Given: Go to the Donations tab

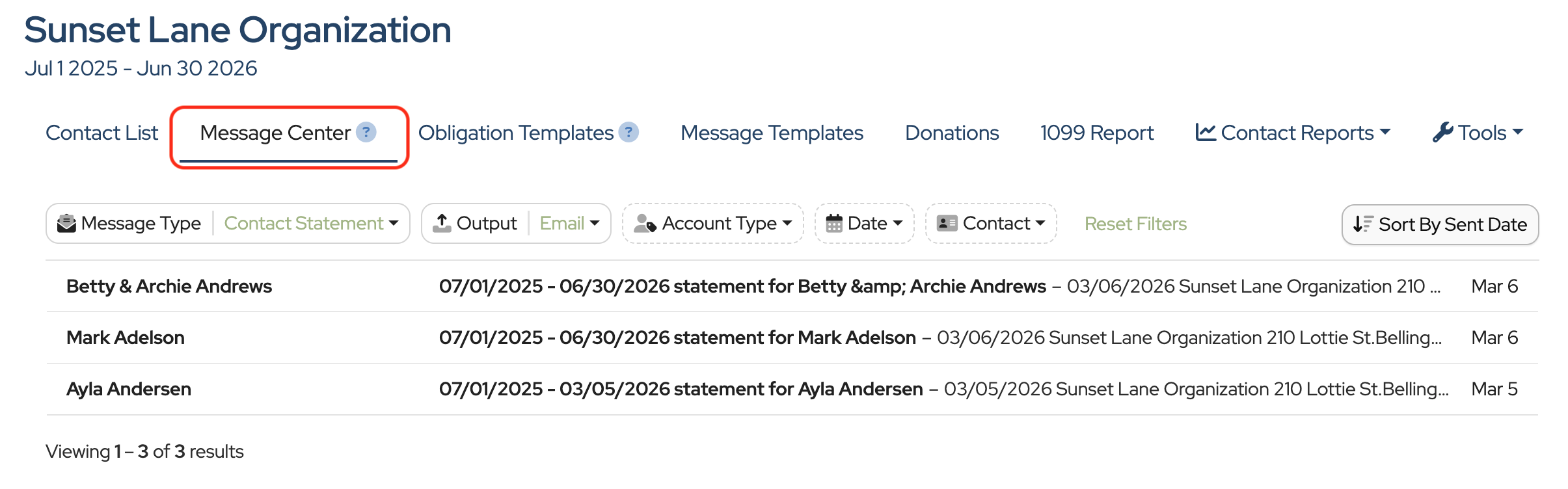Looking at the screenshot, I should (x=952, y=133).
